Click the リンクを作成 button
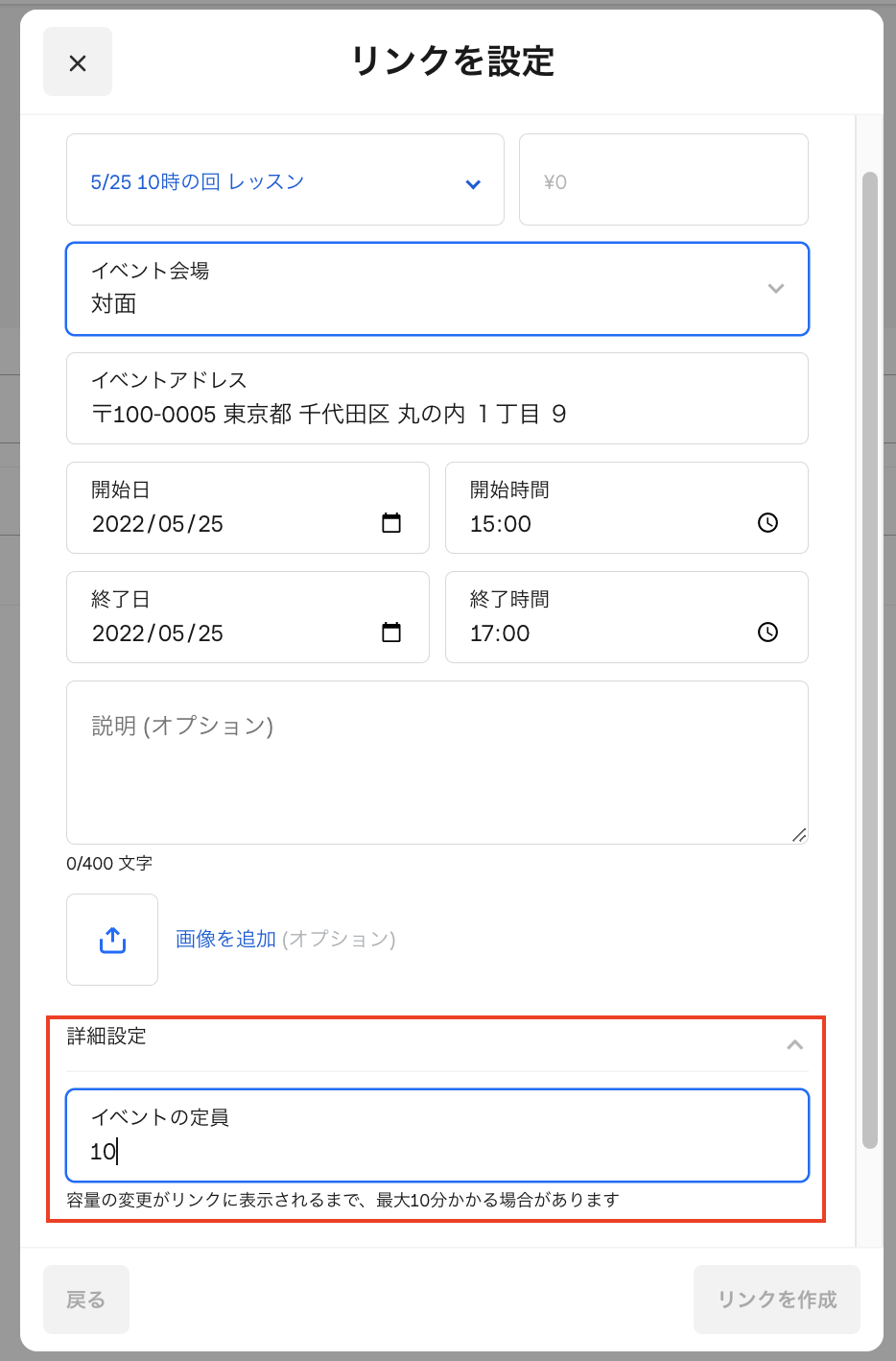 tap(776, 1299)
